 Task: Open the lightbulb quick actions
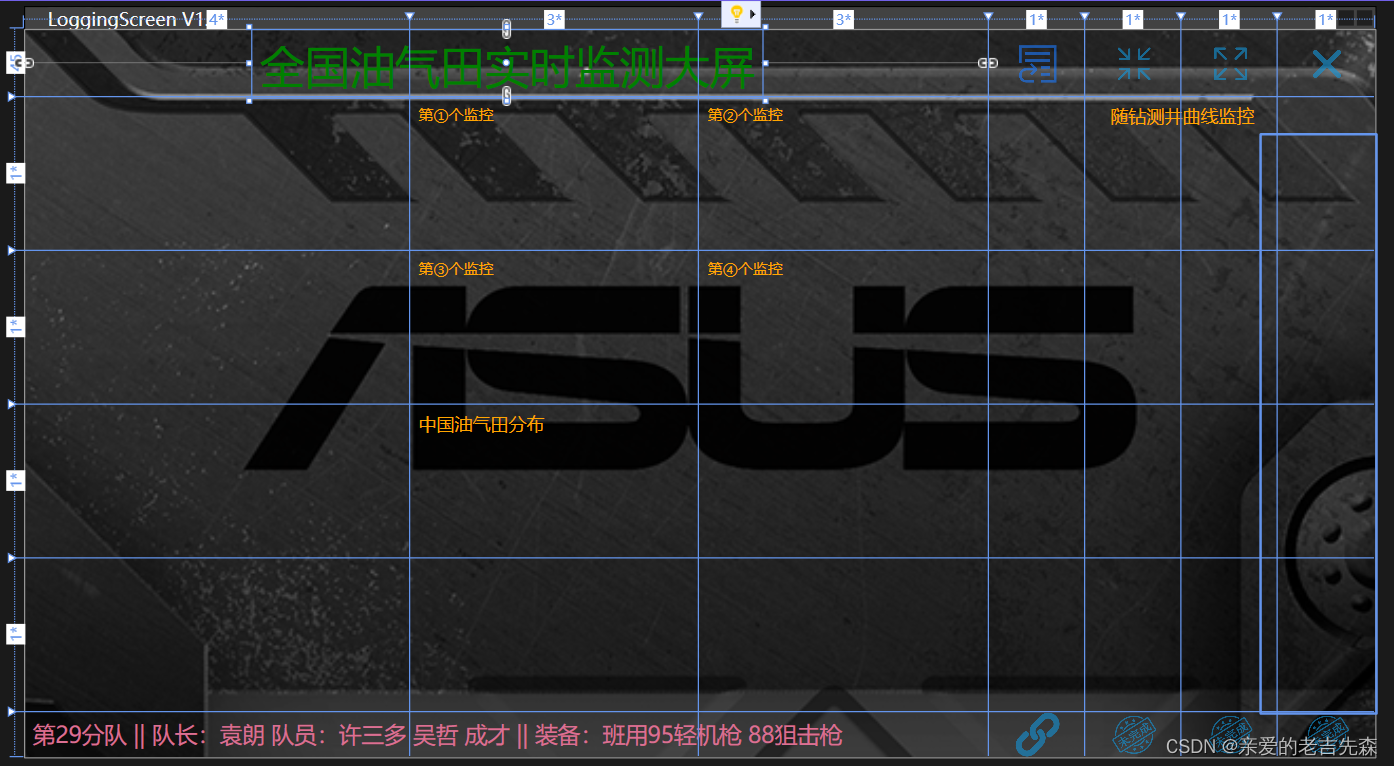click(736, 14)
